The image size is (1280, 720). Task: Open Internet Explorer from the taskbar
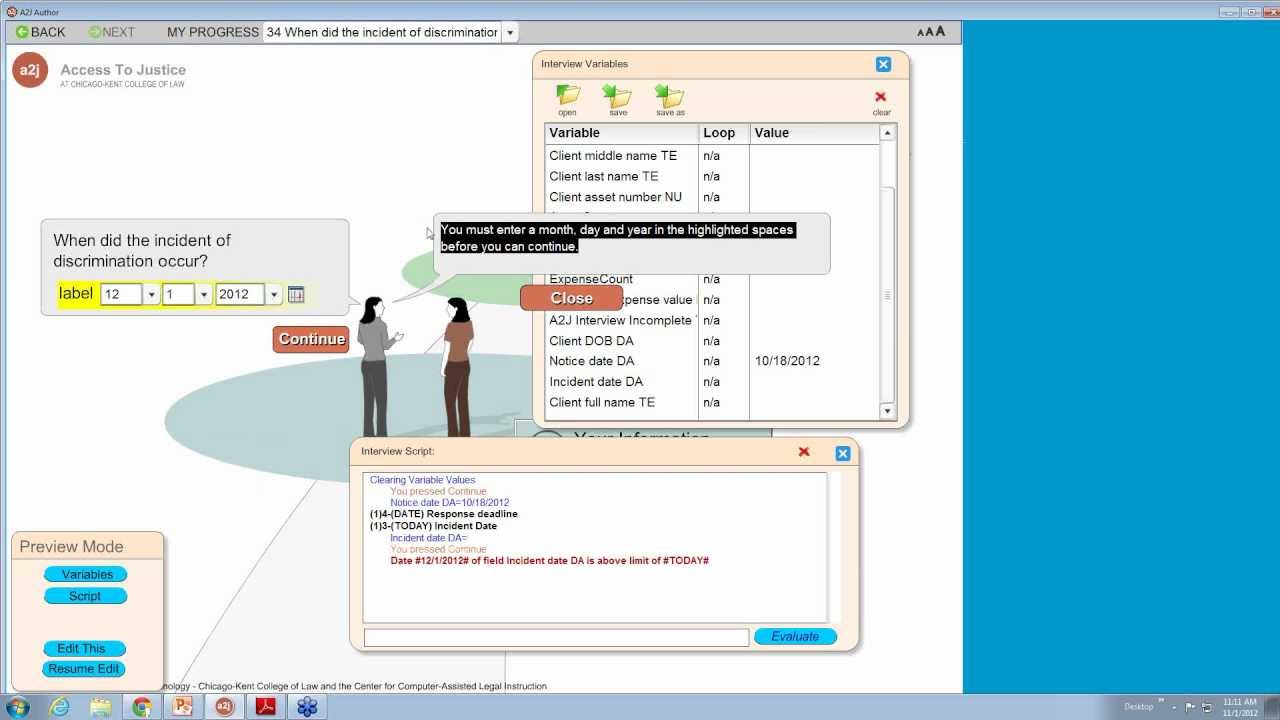[60, 707]
